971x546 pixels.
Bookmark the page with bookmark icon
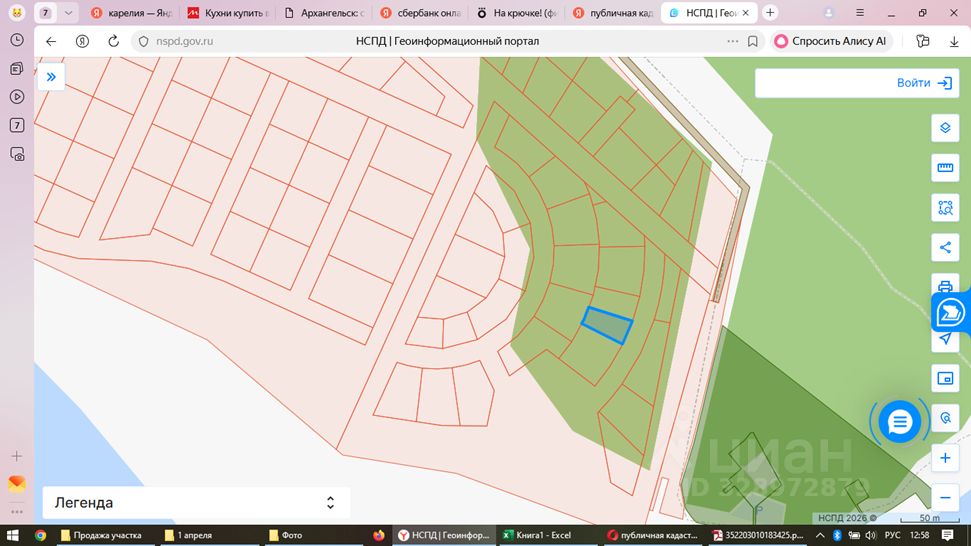click(752, 41)
